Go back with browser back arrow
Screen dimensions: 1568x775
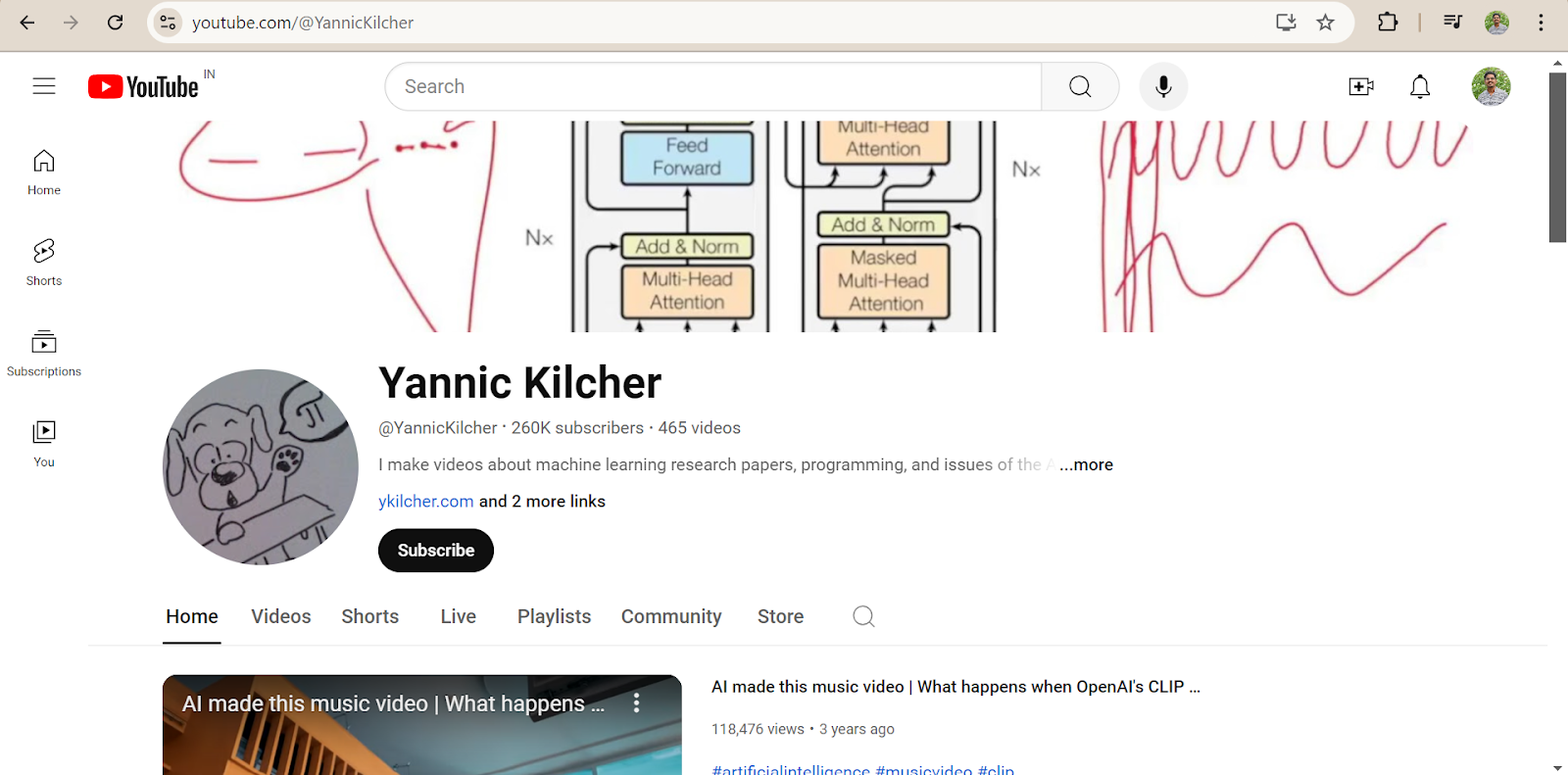tap(27, 23)
